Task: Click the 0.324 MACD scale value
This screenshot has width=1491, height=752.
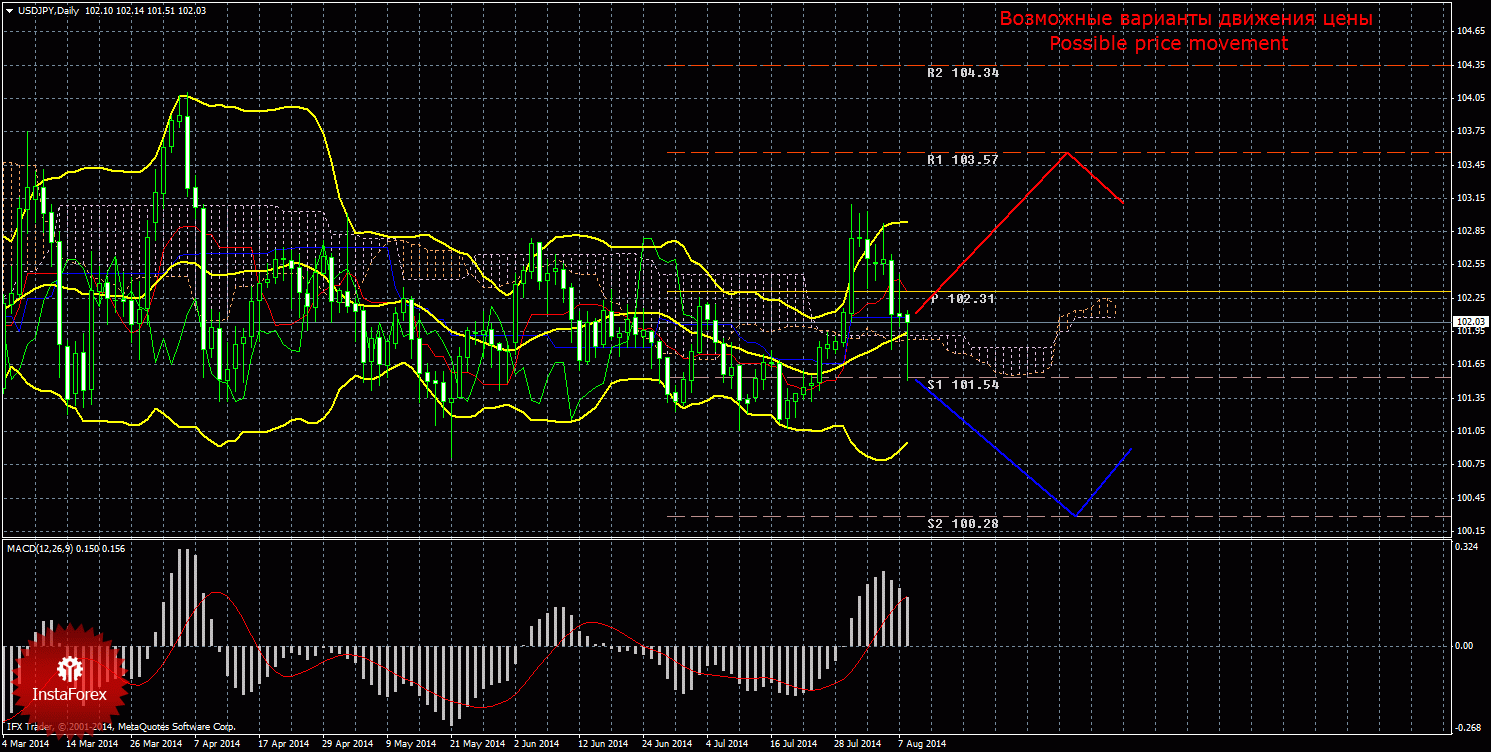Action: (1467, 547)
